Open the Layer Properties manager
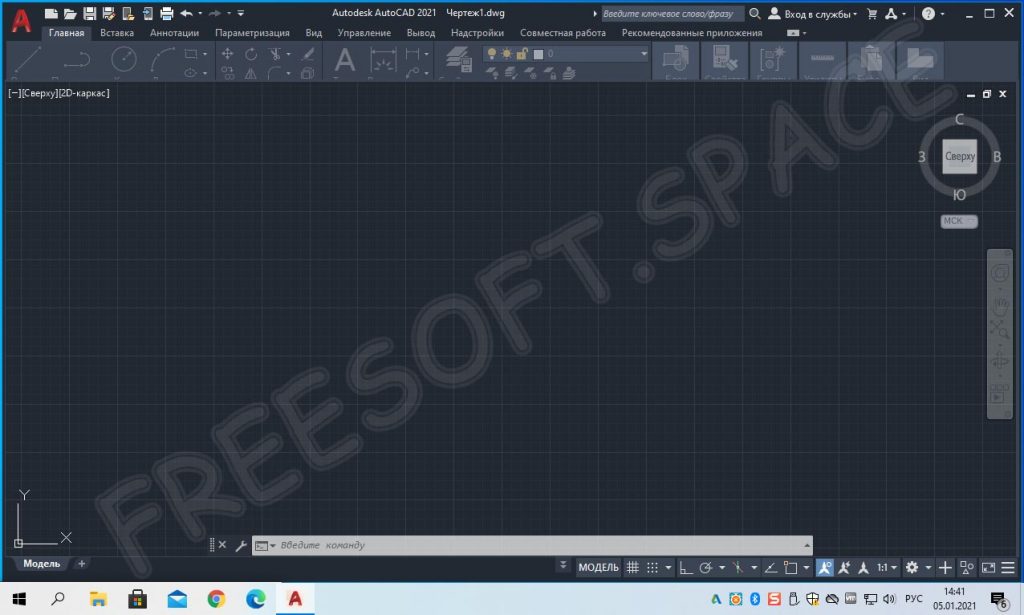 (459, 59)
